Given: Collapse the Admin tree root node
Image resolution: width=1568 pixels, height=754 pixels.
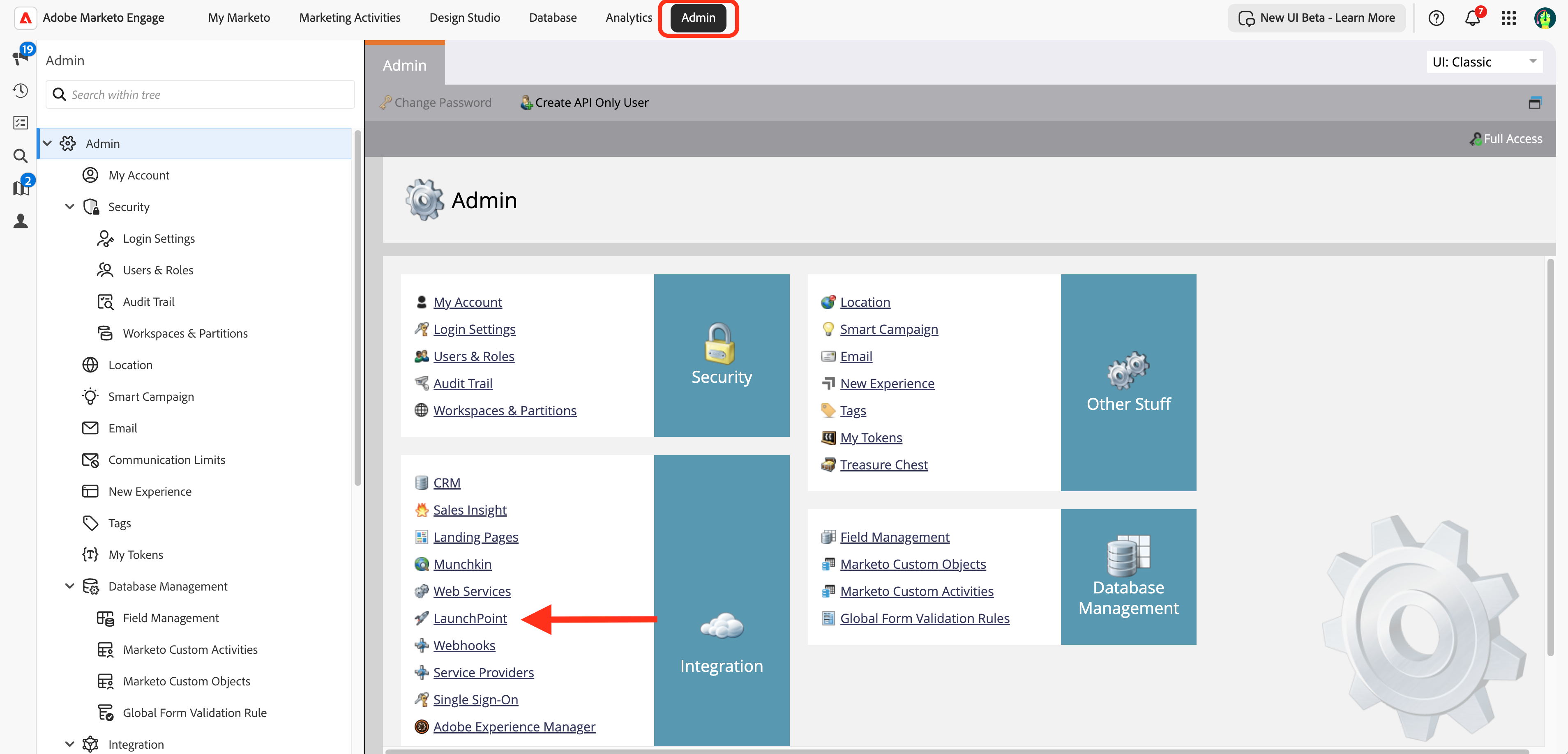Looking at the screenshot, I should coord(47,144).
